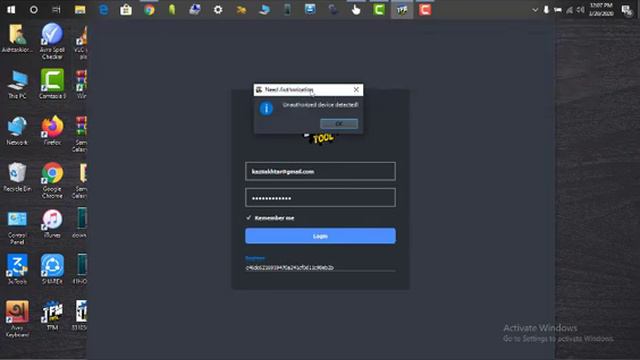This screenshot has width=640, height=360.
Task: Select the active JFM tool taskbar icon
Action: 402,9
